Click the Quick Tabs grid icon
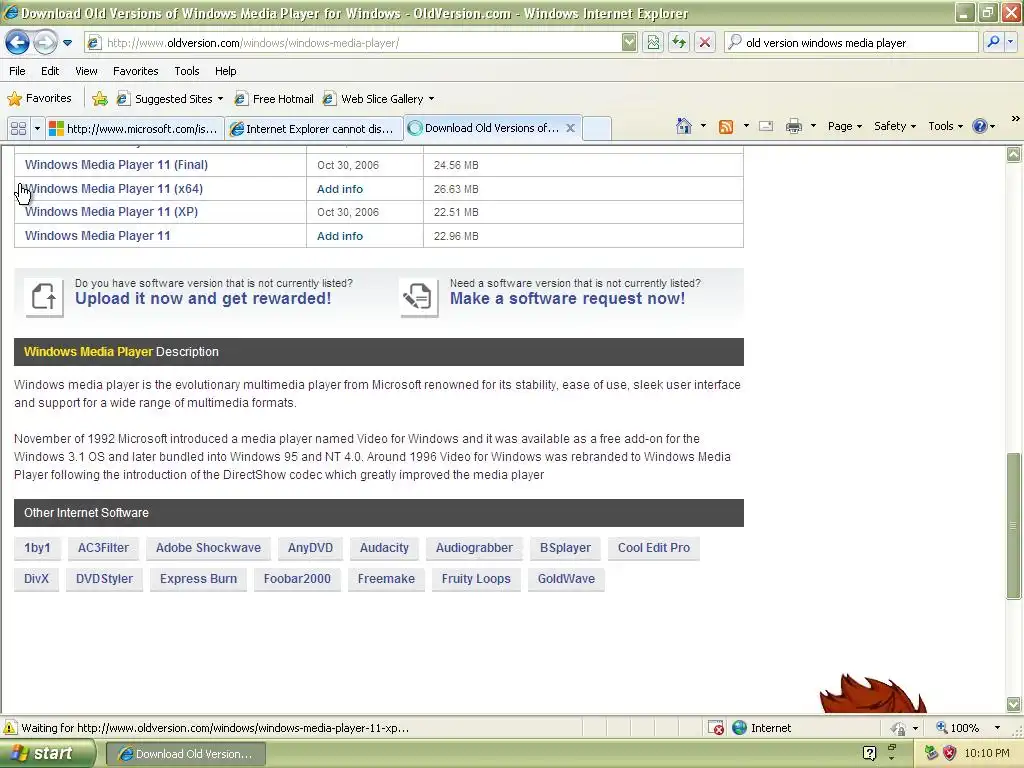1024x768 pixels. [x=18, y=129]
